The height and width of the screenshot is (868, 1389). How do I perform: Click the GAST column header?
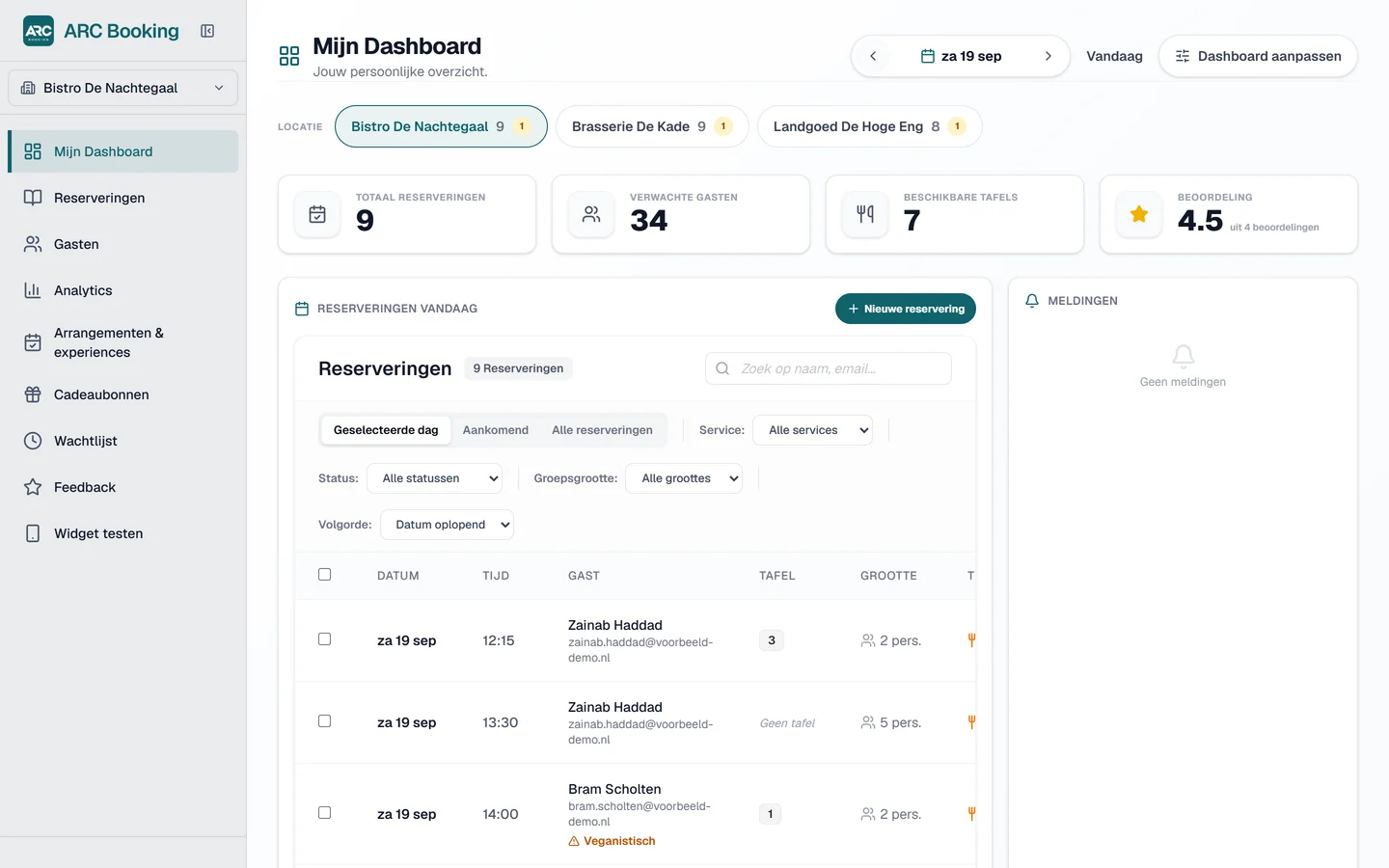coord(584,576)
